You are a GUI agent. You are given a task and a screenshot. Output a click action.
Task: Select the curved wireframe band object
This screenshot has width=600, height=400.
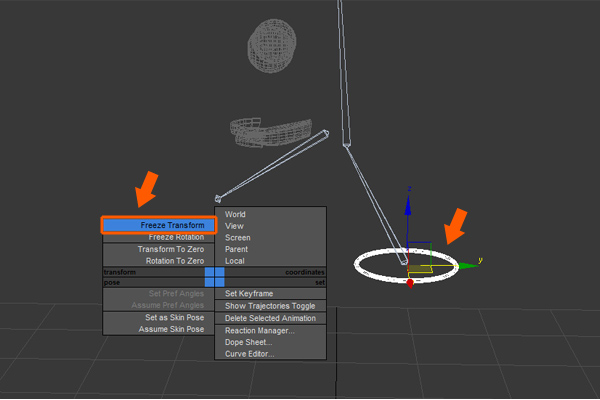pos(271,133)
